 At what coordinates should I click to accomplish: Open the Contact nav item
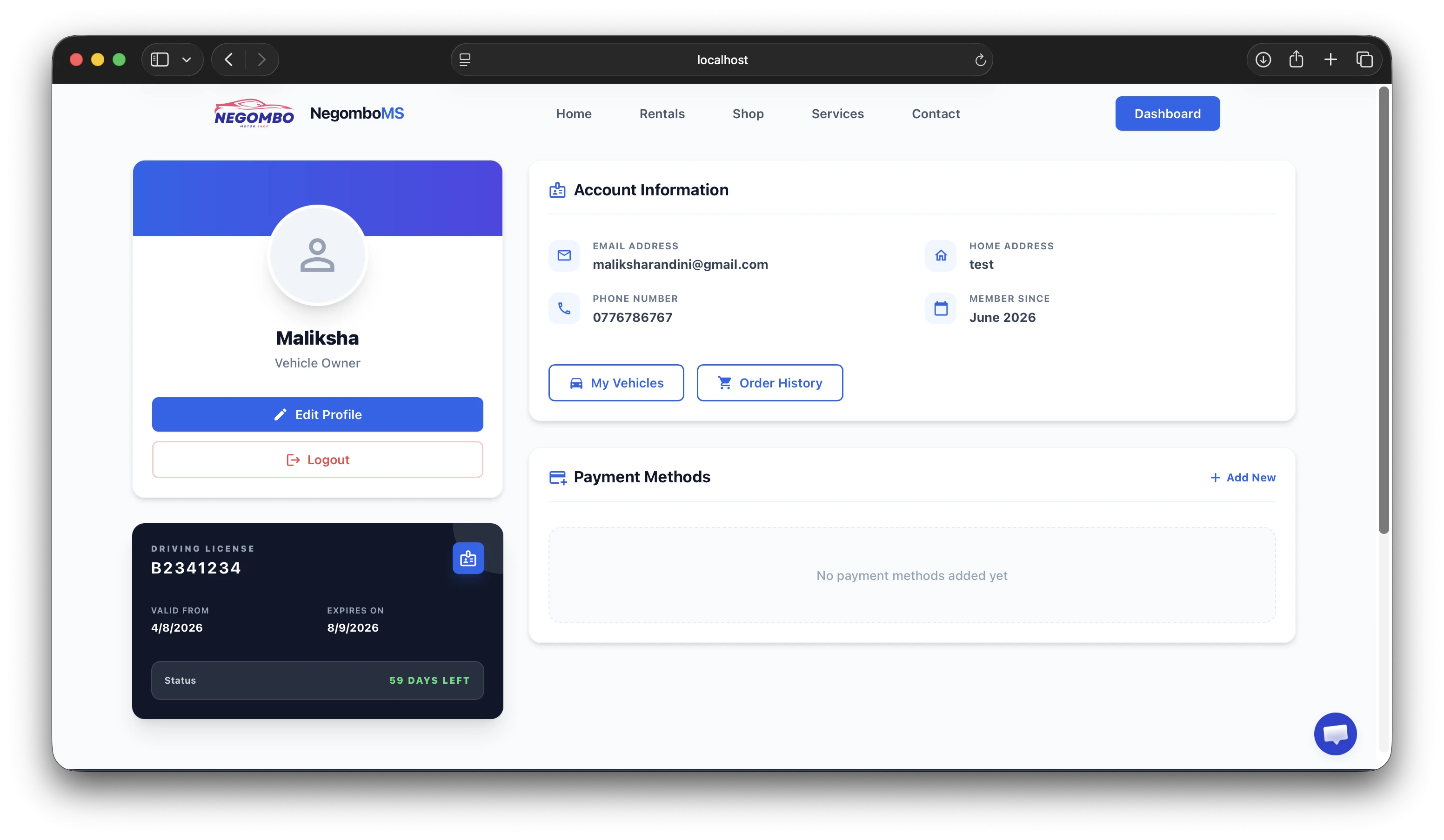click(936, 113)
